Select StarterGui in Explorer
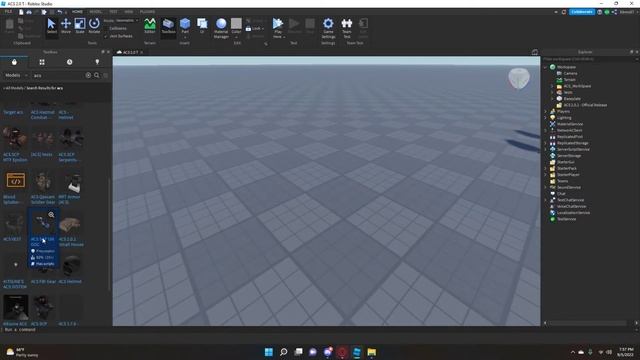 (565, 162)
